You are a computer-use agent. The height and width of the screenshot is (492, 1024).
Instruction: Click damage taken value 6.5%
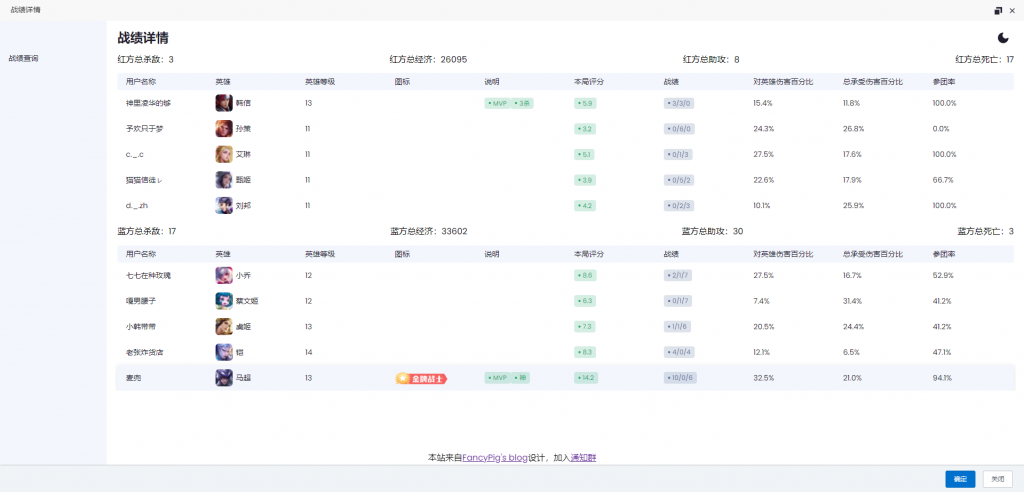coord(852,352)
